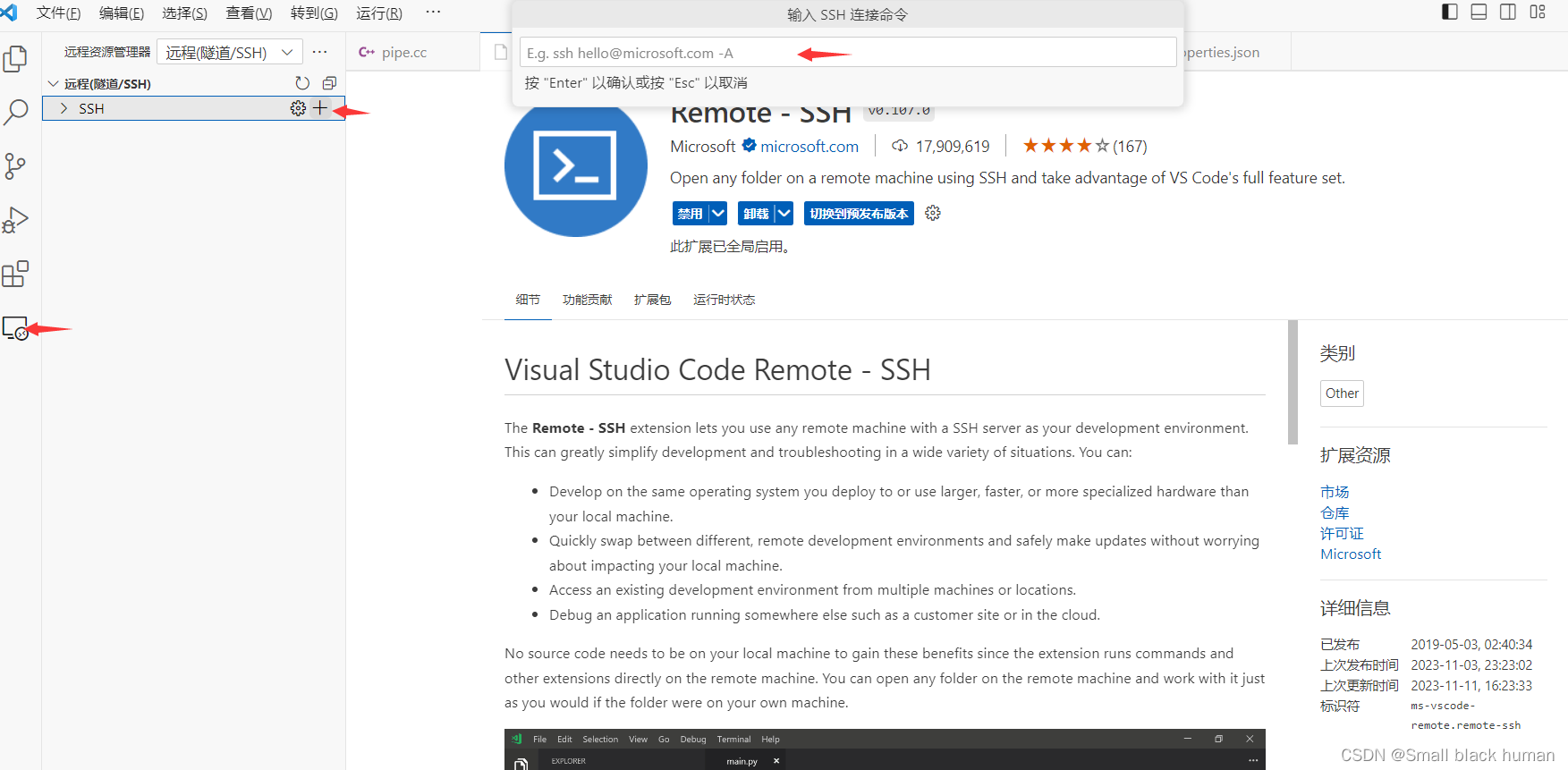Open Run and Debug view
The image size is (1568, 770).
(15, 220)
